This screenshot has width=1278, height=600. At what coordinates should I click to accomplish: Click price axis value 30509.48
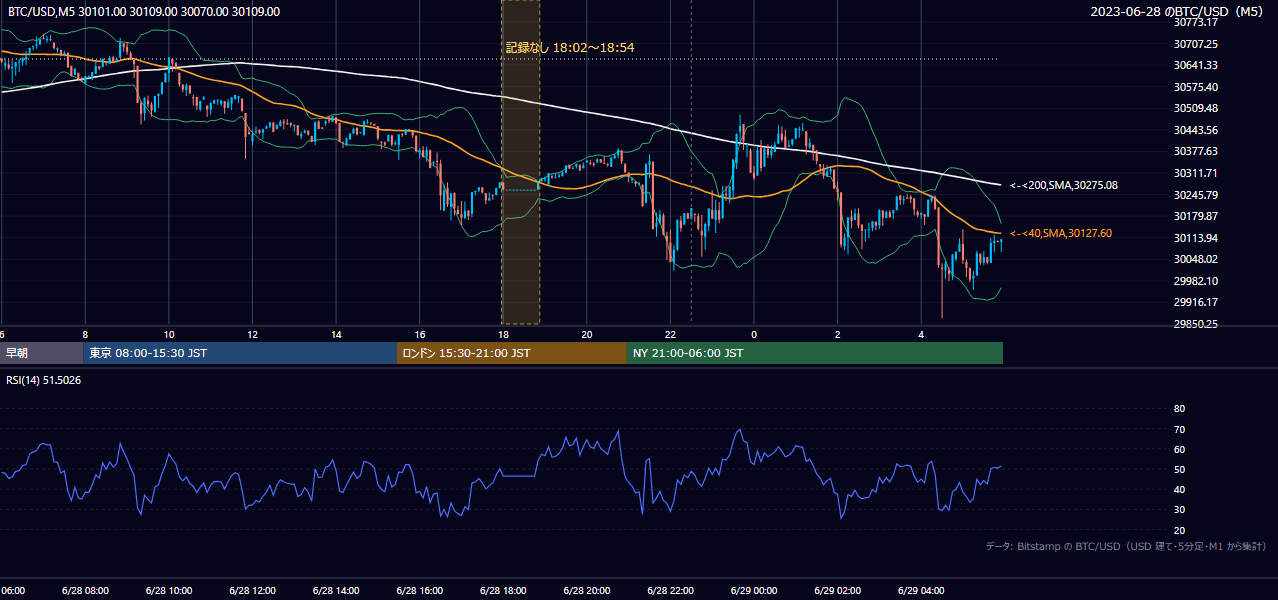[1195, 108]
